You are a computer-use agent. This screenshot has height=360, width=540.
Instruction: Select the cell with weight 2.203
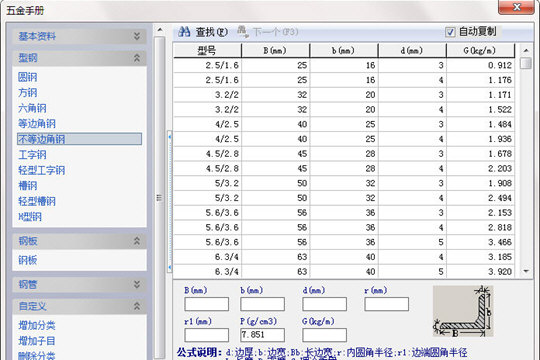[480, 168]
